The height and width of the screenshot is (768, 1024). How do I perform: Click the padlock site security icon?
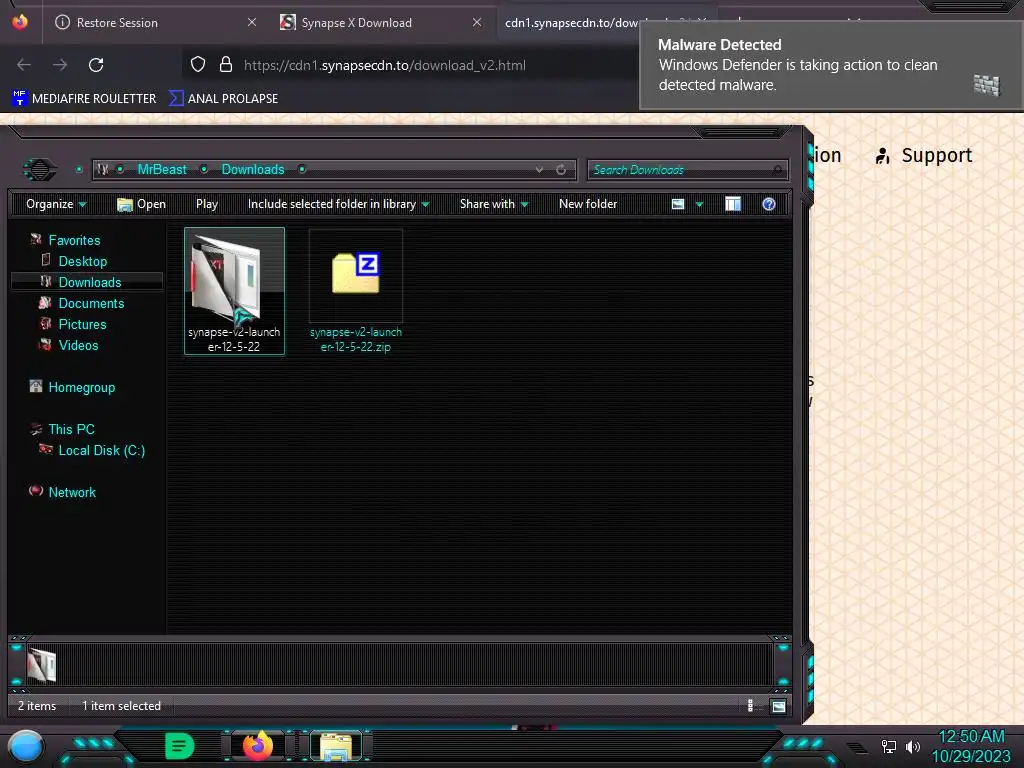point(226,64)
